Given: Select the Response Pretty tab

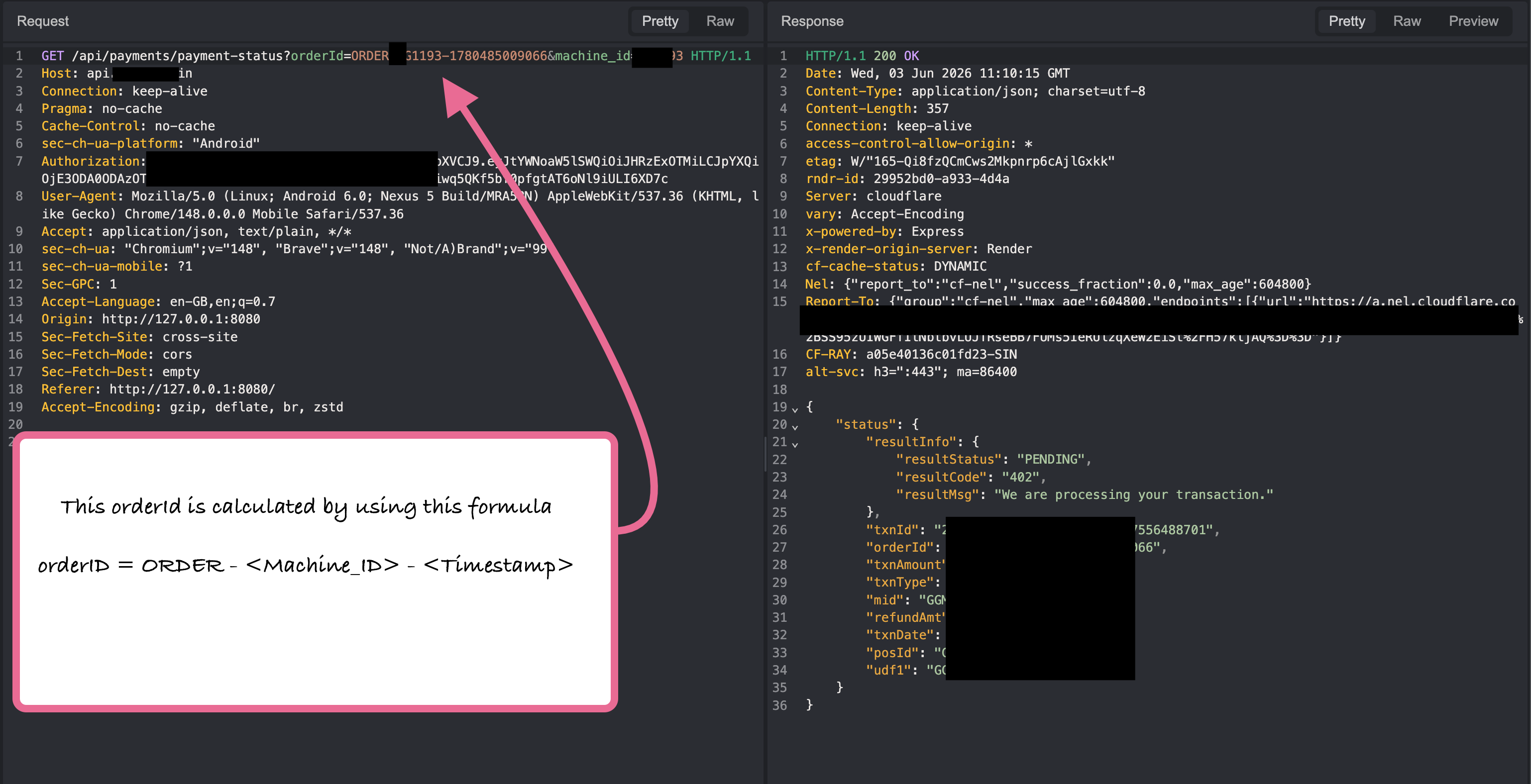Looking at the screenshot, I should pos(1347,21).
